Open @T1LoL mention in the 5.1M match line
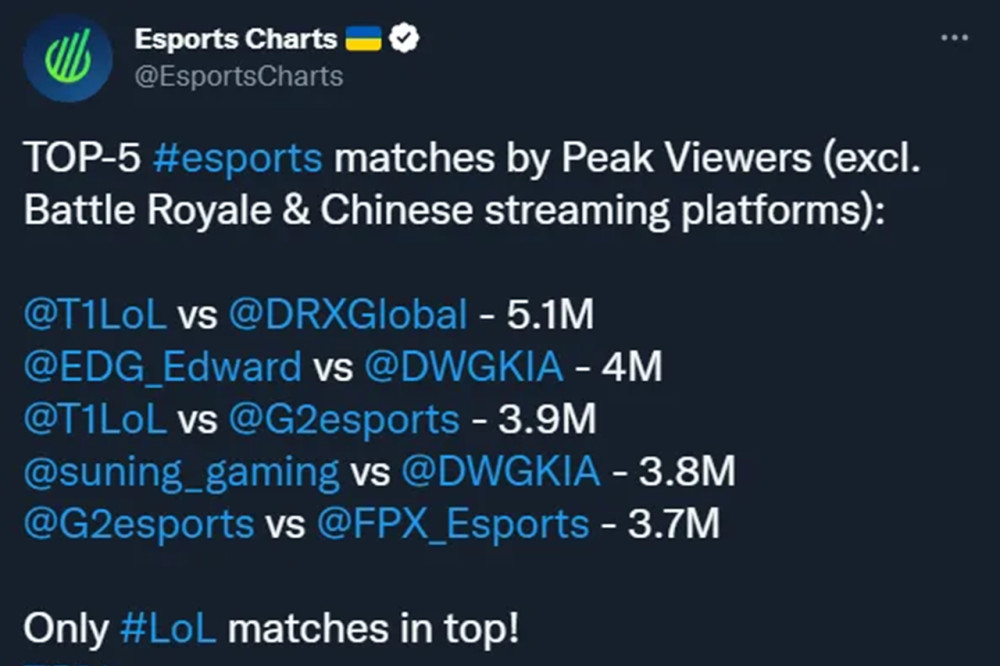Viewport: 1000px width, 666px height. [x=95, y=315]
